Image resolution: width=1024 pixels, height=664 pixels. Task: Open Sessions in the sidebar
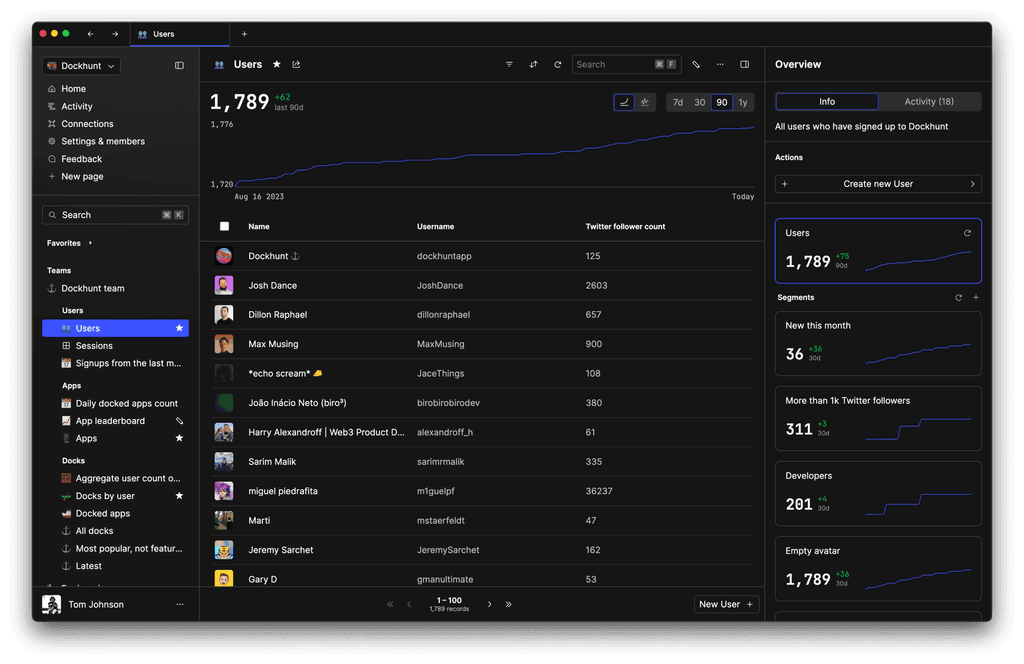(x=93, y=346)
